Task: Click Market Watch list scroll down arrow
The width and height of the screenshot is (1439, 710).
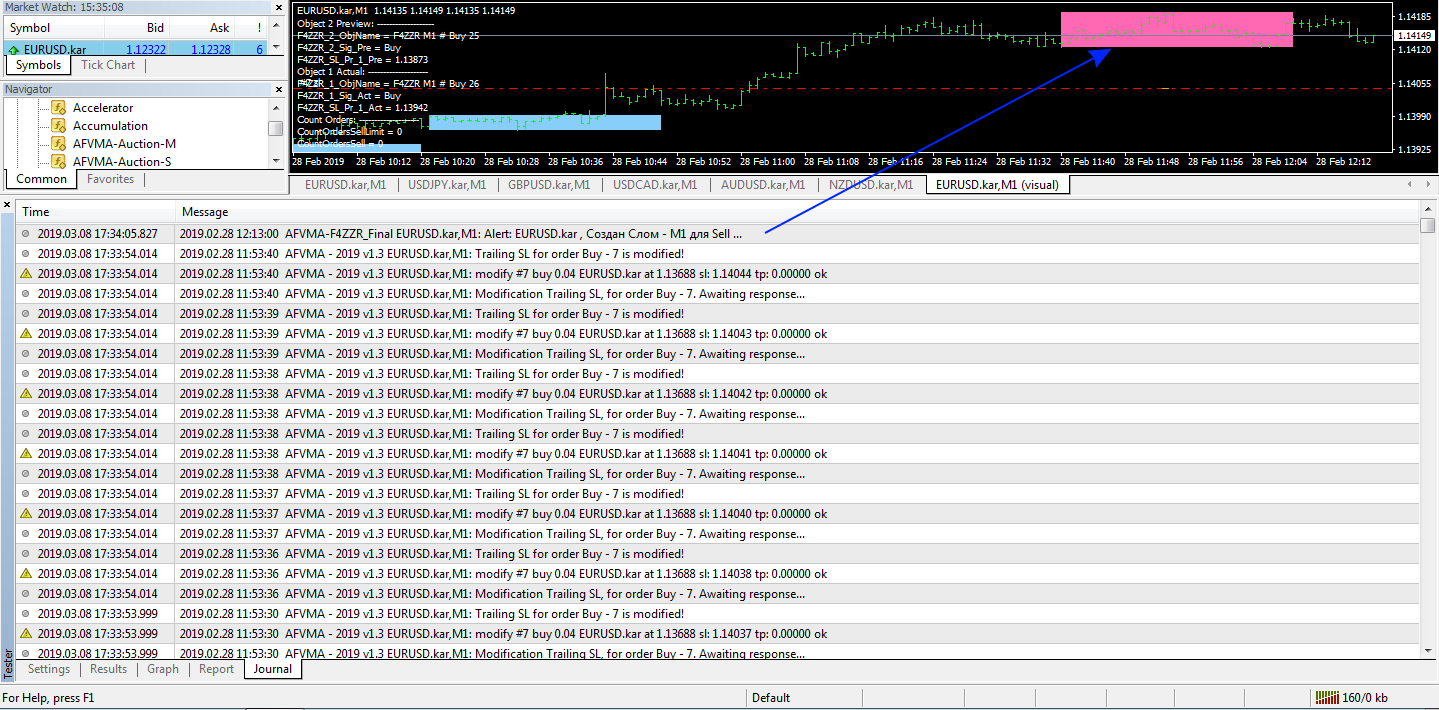Action: pyautogui.click(x=276, y=47)
